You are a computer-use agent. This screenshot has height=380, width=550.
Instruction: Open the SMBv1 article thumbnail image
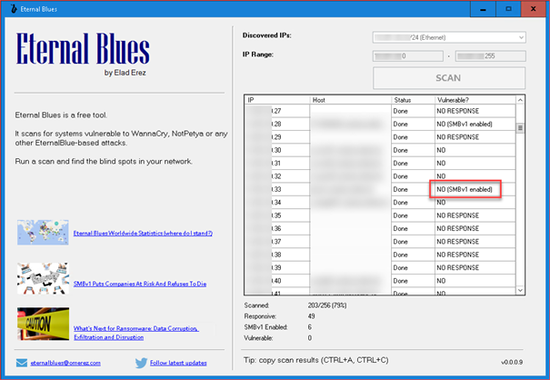coord(43,279)
